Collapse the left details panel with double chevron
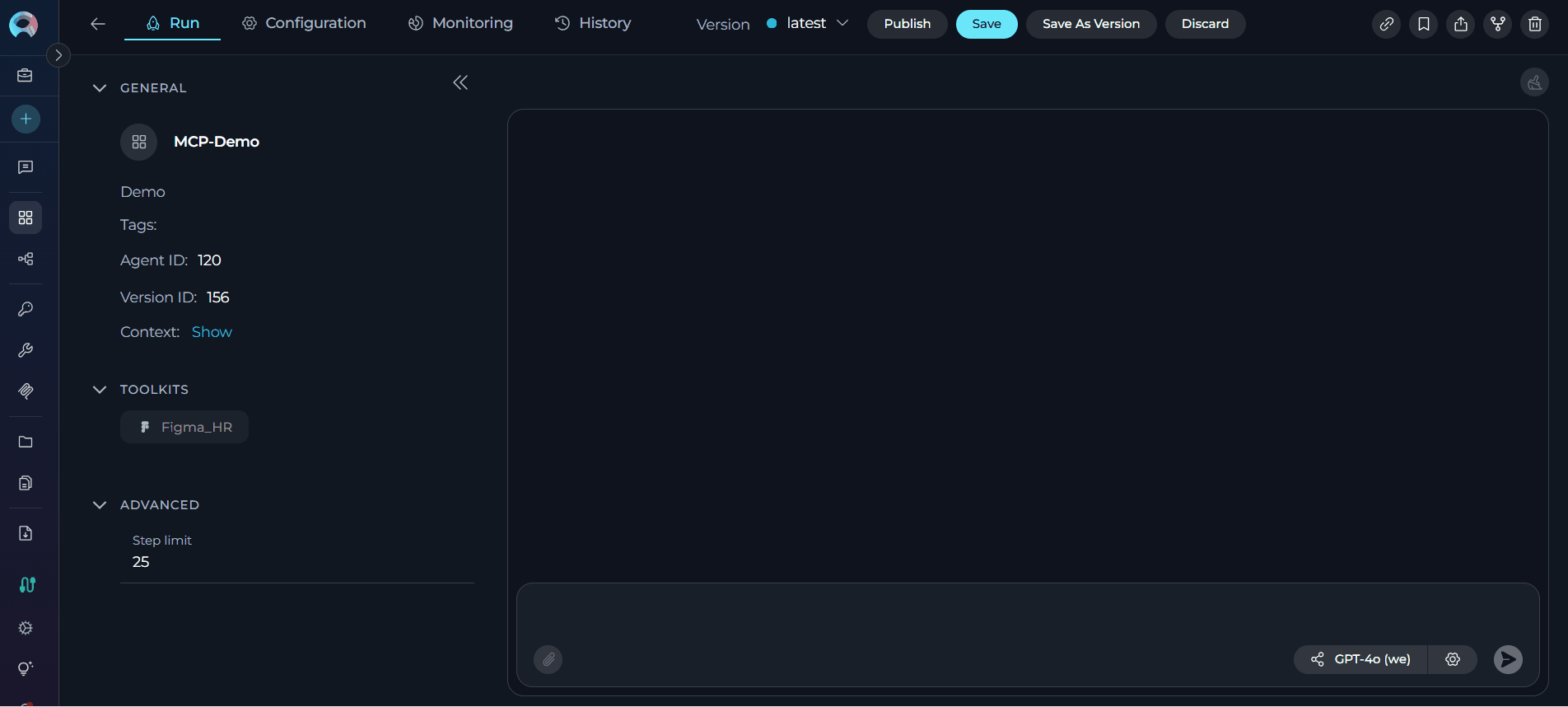Screen dimensions: 1568x707 click(x=460, y=82)
